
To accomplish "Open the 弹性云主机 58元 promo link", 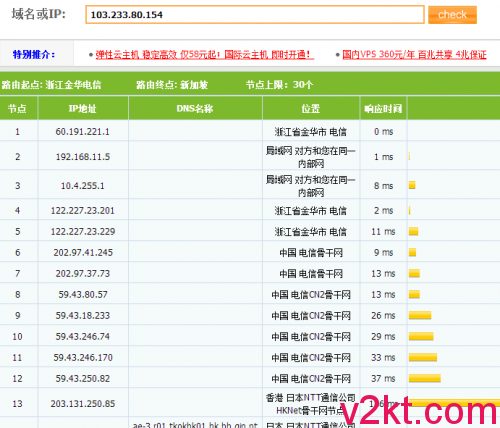I will (205, 54).
